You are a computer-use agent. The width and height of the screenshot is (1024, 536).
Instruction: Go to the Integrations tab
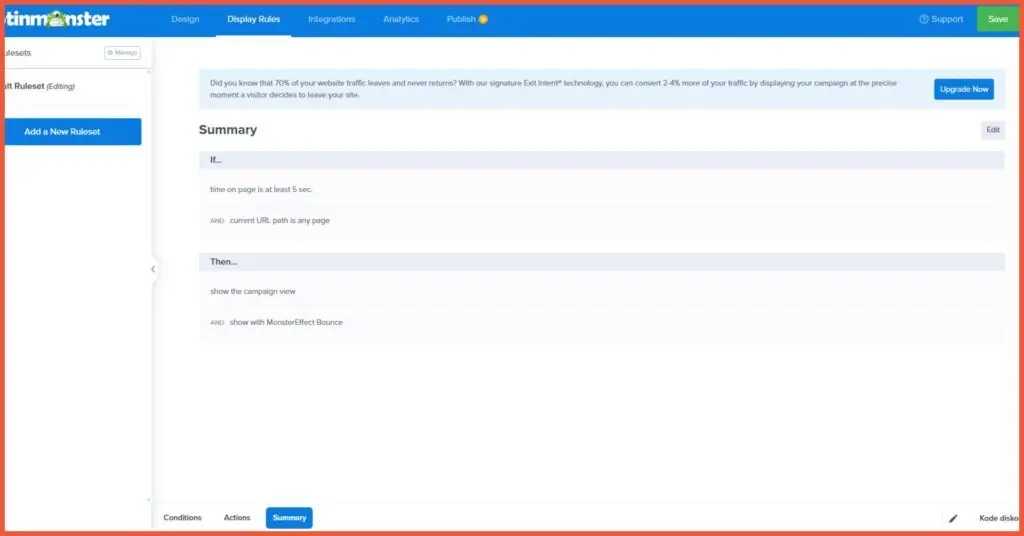click(331, 19)
